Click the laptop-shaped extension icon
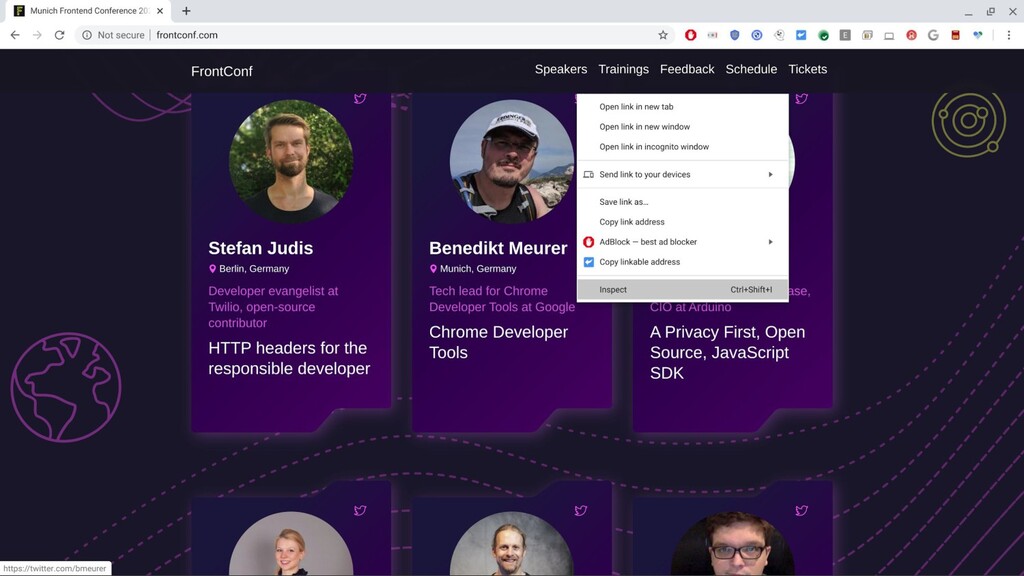 point(889,36)
